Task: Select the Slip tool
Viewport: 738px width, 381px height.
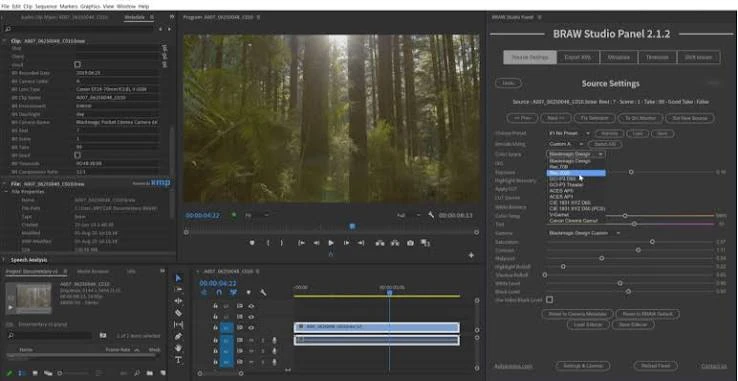Action: (178, 324)
